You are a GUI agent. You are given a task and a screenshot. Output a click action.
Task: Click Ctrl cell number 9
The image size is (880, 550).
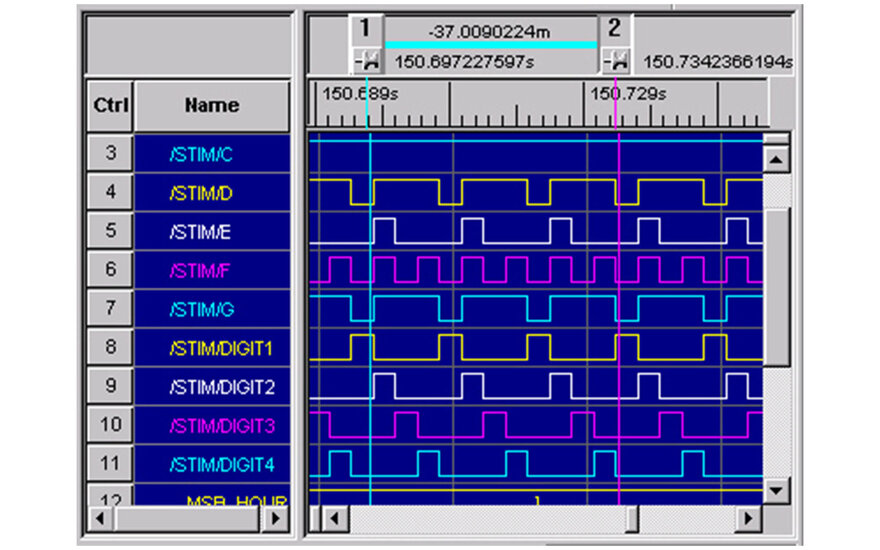(111, 386)
